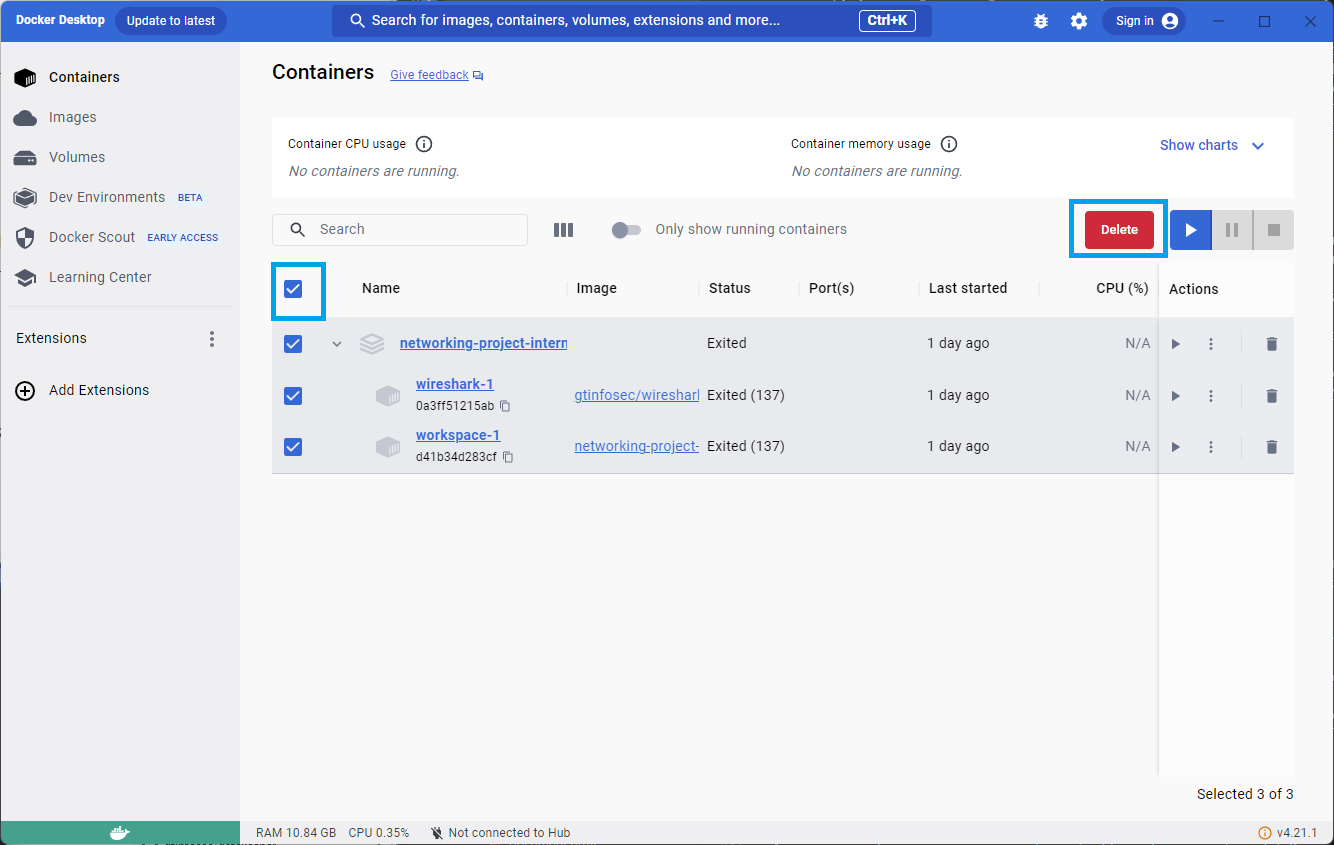Copy the workspace-1 container ID
Screen dimensions: 1334x845
508,457
